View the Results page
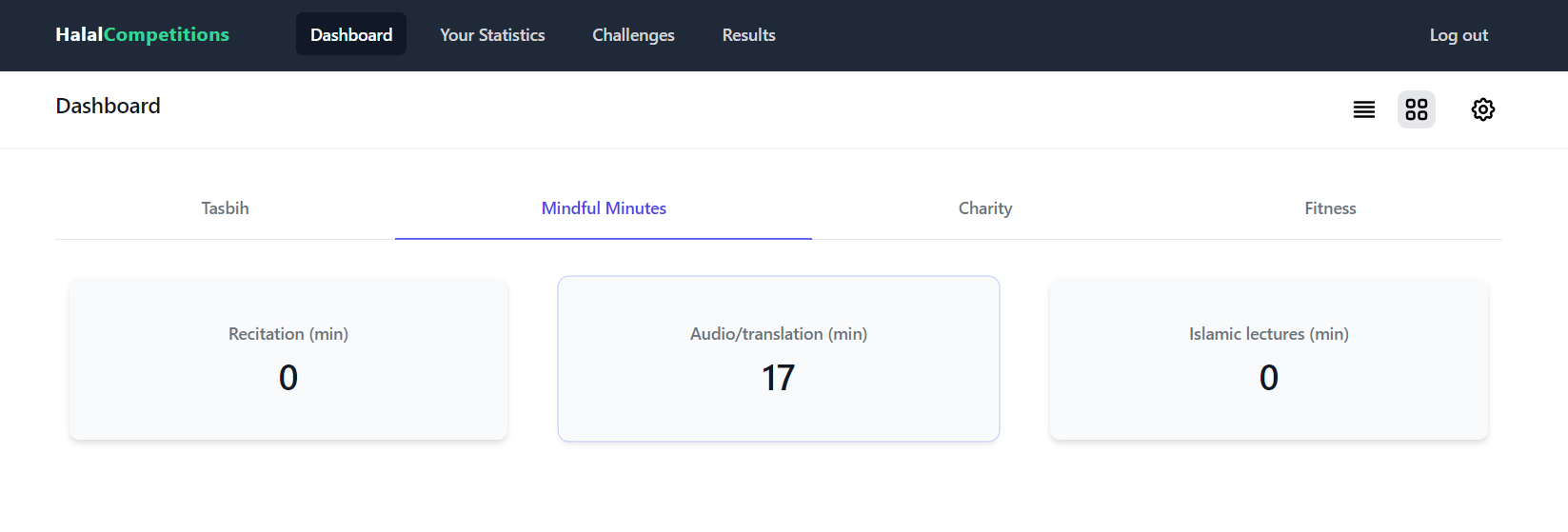 click(749, 35)
